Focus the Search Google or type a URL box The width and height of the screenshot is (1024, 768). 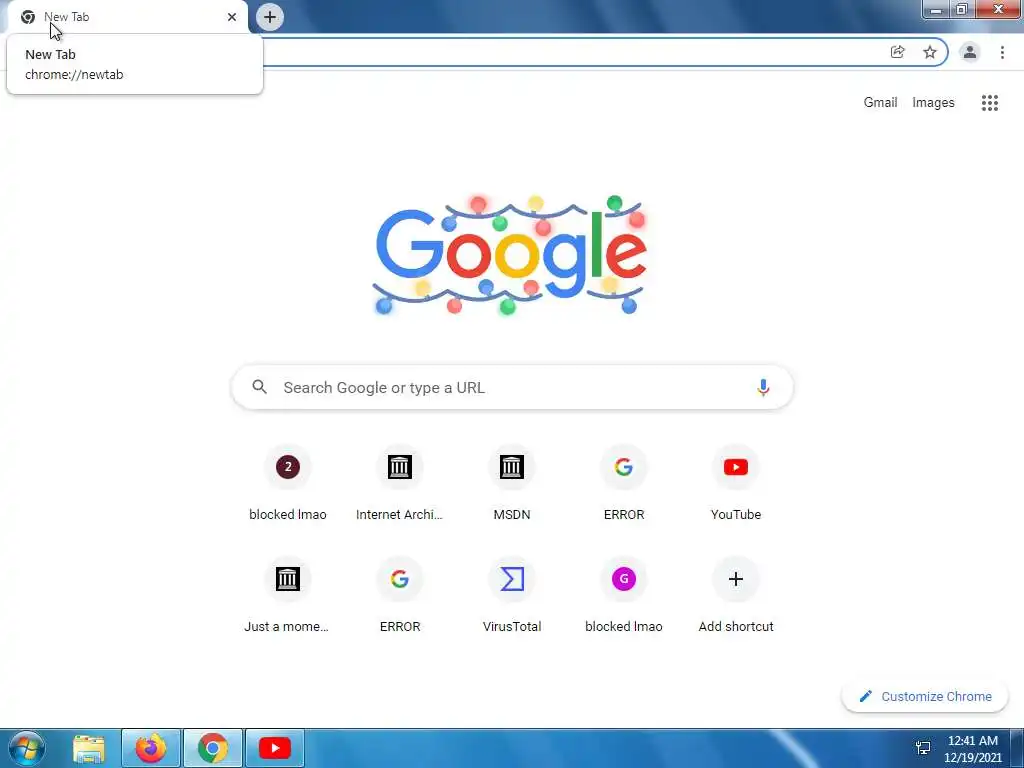(x=512, y=387)
